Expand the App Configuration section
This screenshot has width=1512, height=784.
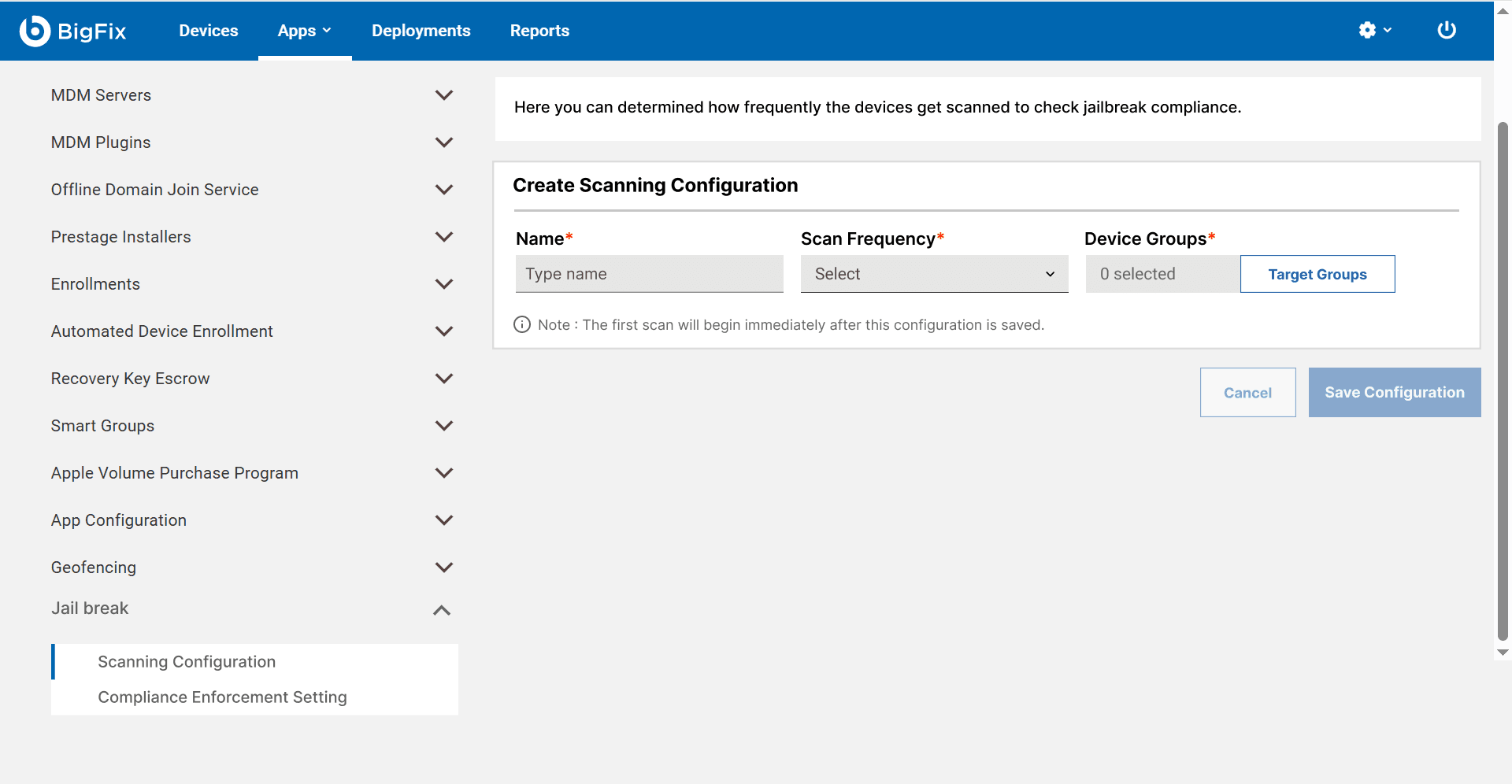point(254,520)
